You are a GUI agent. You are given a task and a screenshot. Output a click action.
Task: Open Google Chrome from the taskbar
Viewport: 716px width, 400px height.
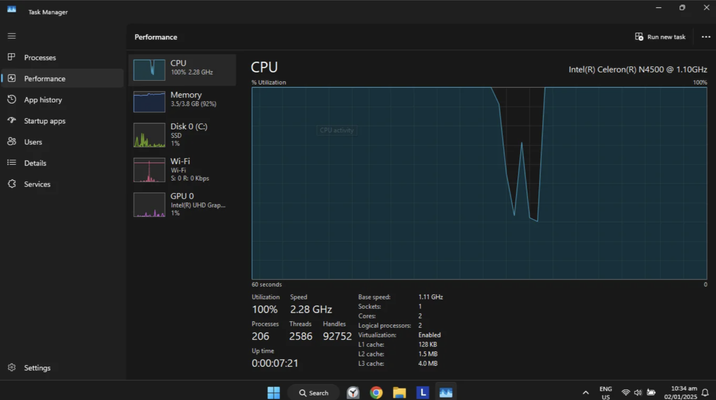(x=376, y=392)
